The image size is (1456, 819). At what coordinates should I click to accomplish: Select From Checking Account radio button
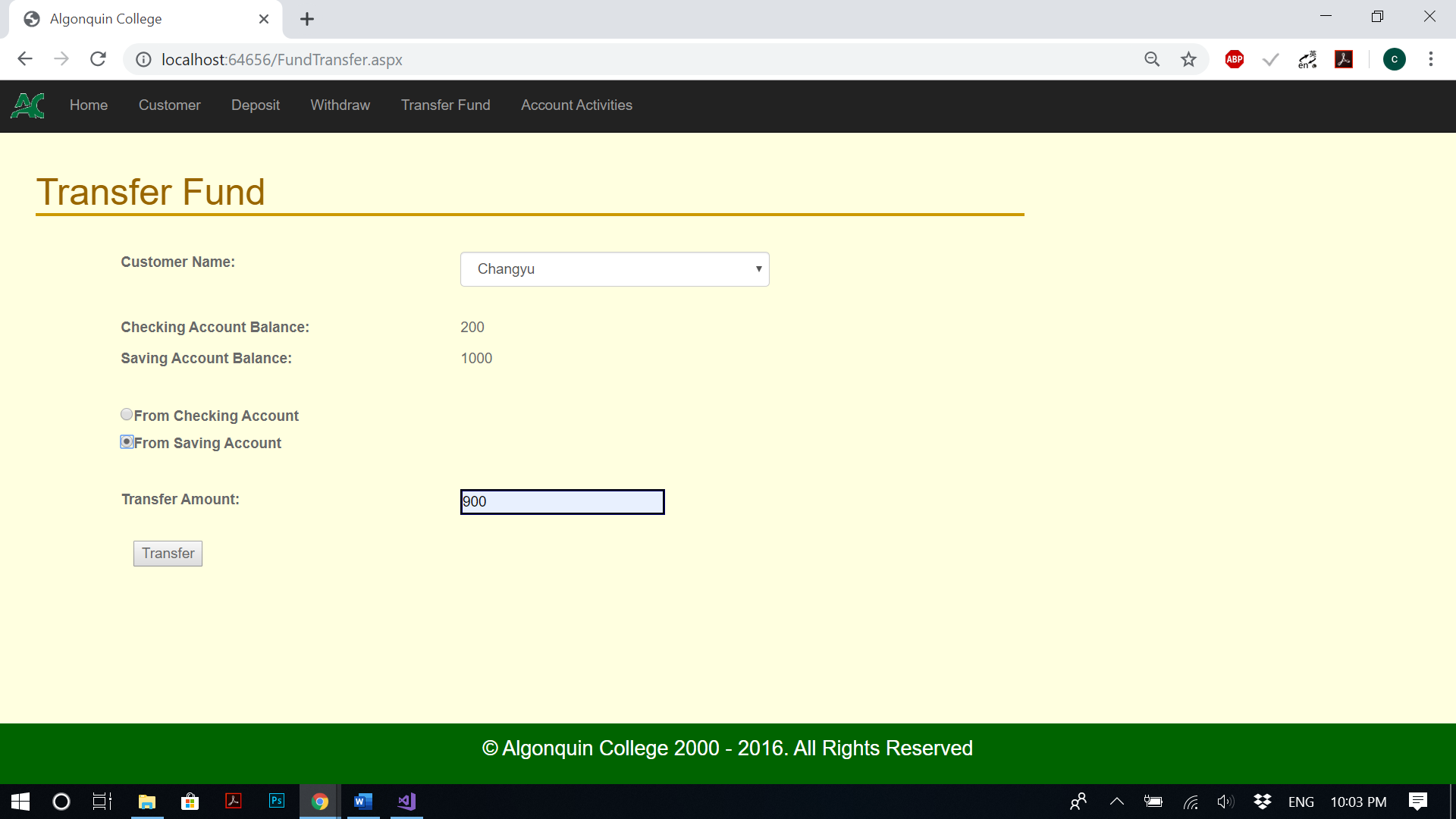[127, 414]
